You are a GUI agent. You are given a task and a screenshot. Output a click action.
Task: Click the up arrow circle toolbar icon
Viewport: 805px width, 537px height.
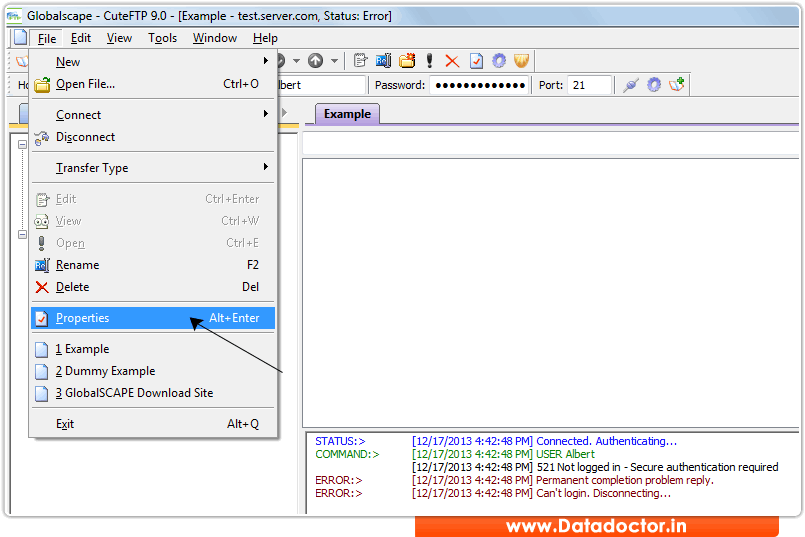[315, 61]
